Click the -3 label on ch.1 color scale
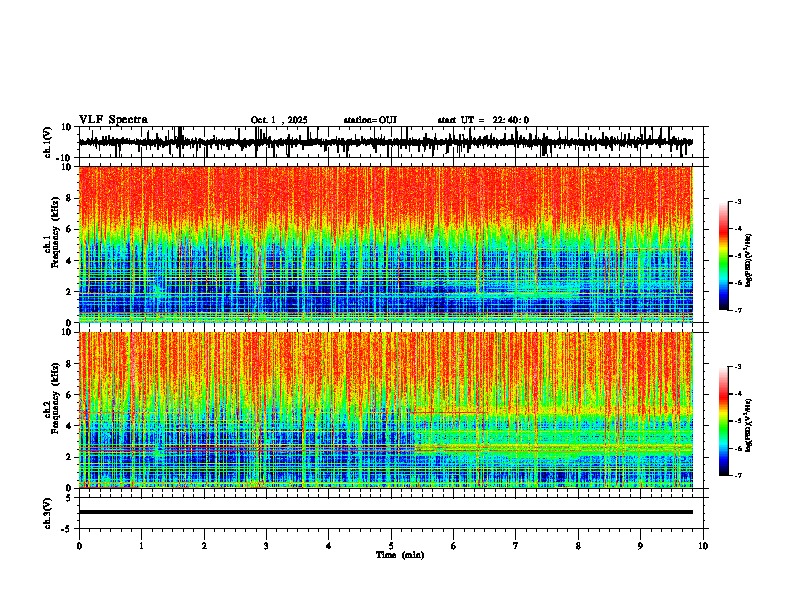The image size is (792, 612). click(x=737, y=201)
